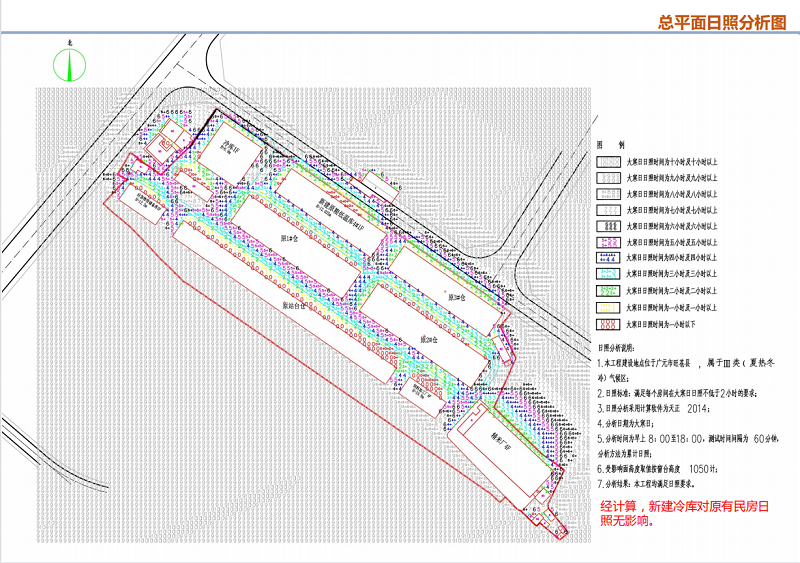The width and height of the screenshot is (800, 563).
Task: Click the eight-hour sunlight legend box
Action: click(x=609, y=193)
